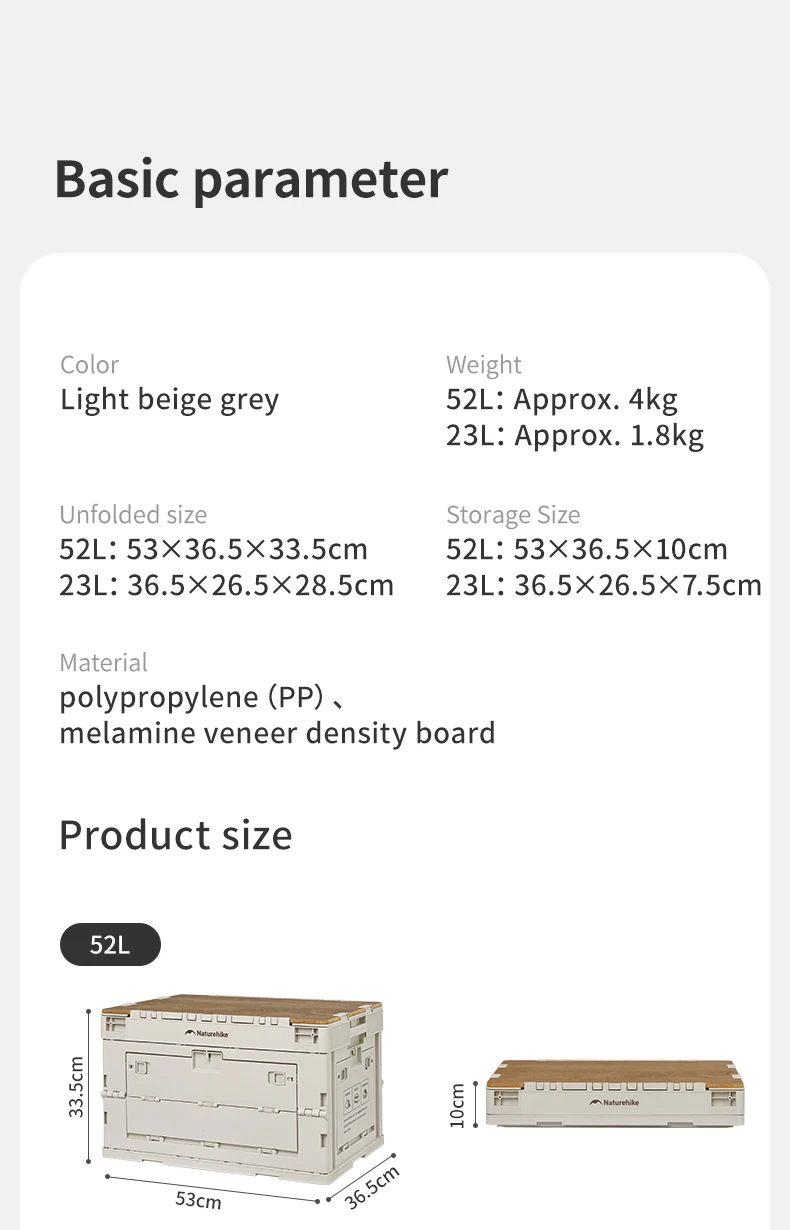Click the wooden lid of unfolded box
The height and width of the screenshot is (1230, 790).
243,1005
